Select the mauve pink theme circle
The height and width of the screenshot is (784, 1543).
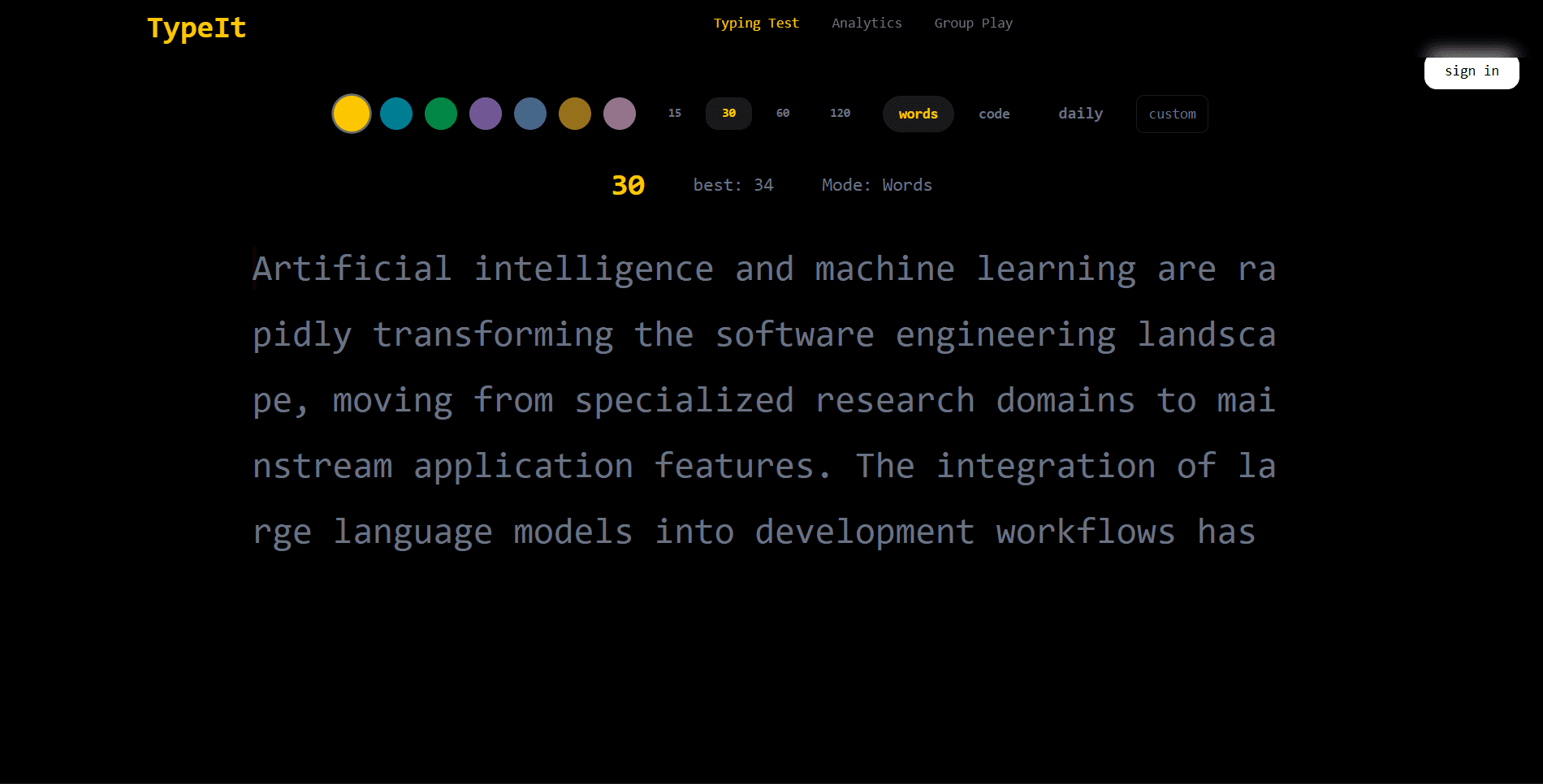[x=620, y=114]
